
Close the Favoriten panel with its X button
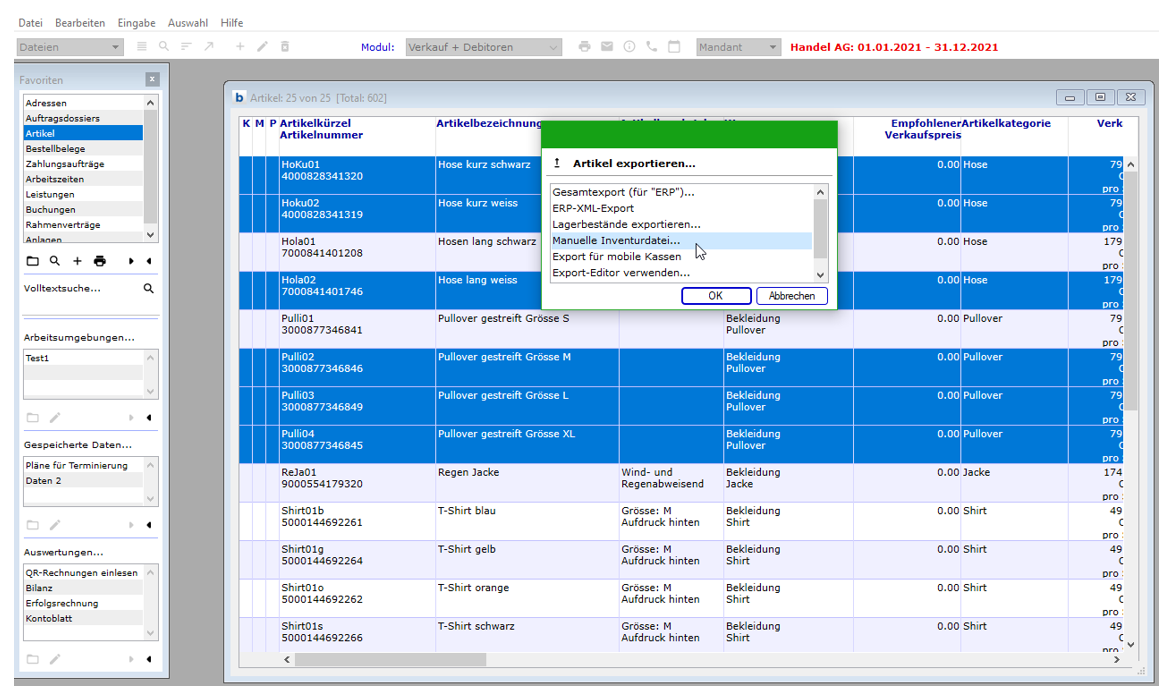152,79
